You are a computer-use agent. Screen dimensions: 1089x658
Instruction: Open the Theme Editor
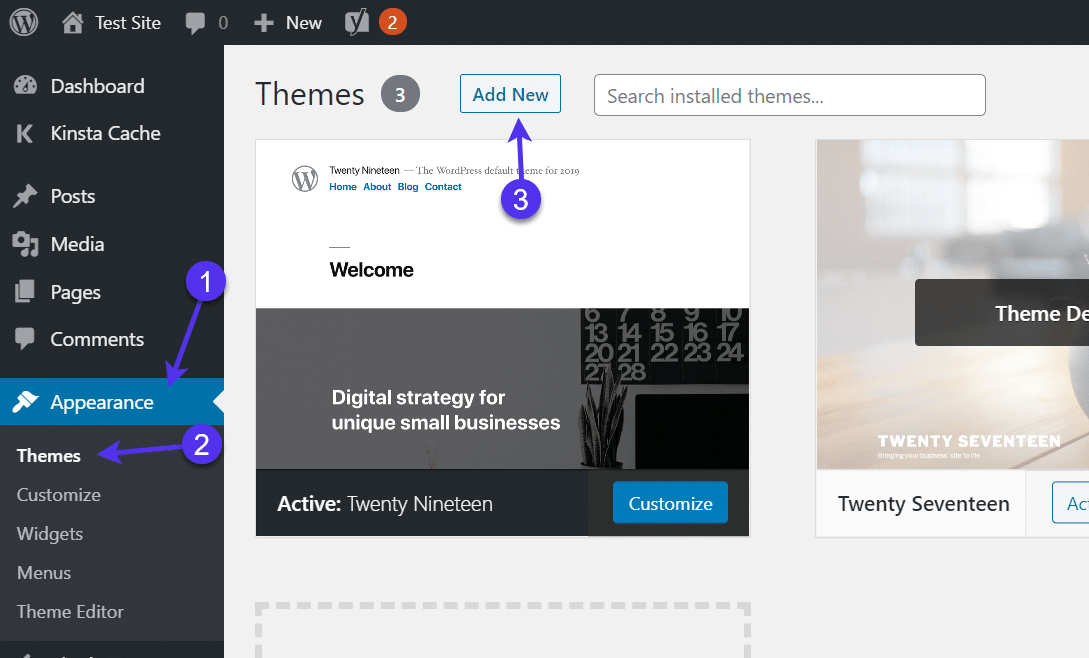click(x=70, y=611)
